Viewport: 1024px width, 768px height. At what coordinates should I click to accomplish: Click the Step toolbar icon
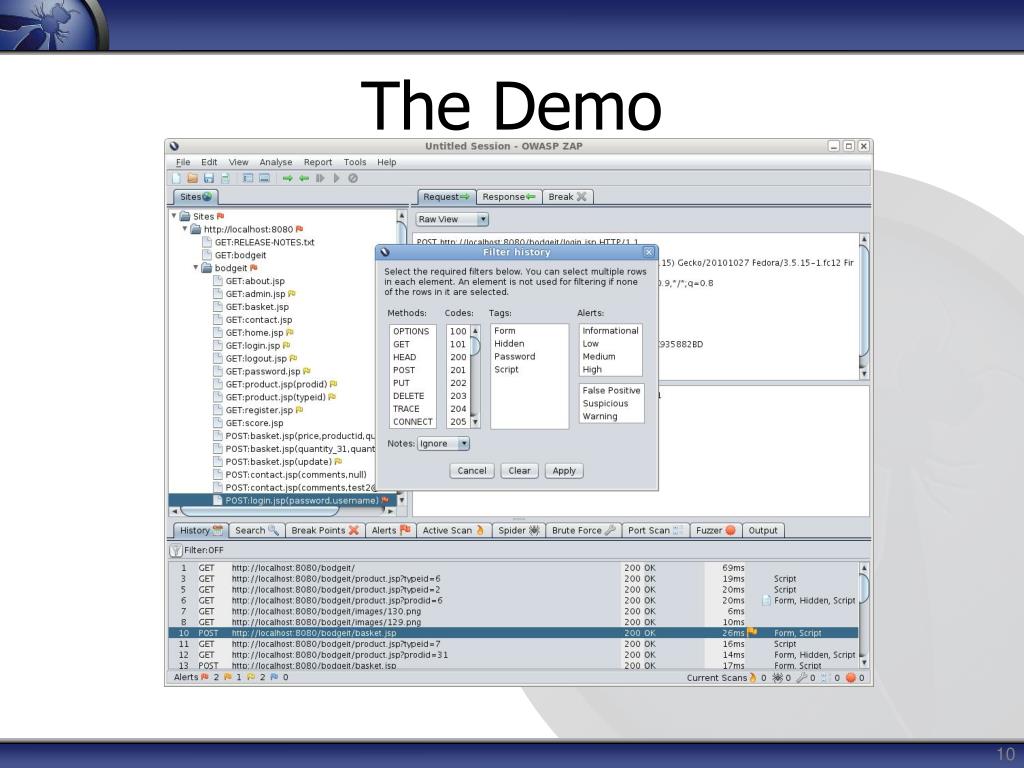point(320,178)
